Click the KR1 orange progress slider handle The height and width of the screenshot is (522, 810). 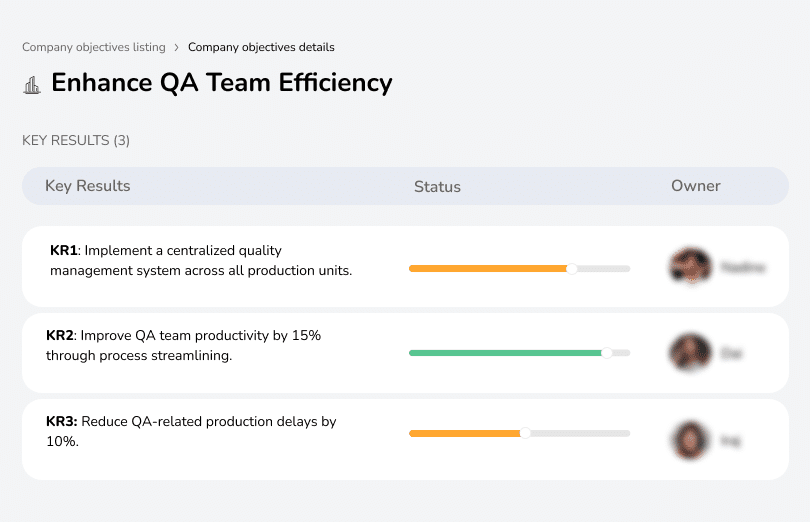(x=572, y=269)
